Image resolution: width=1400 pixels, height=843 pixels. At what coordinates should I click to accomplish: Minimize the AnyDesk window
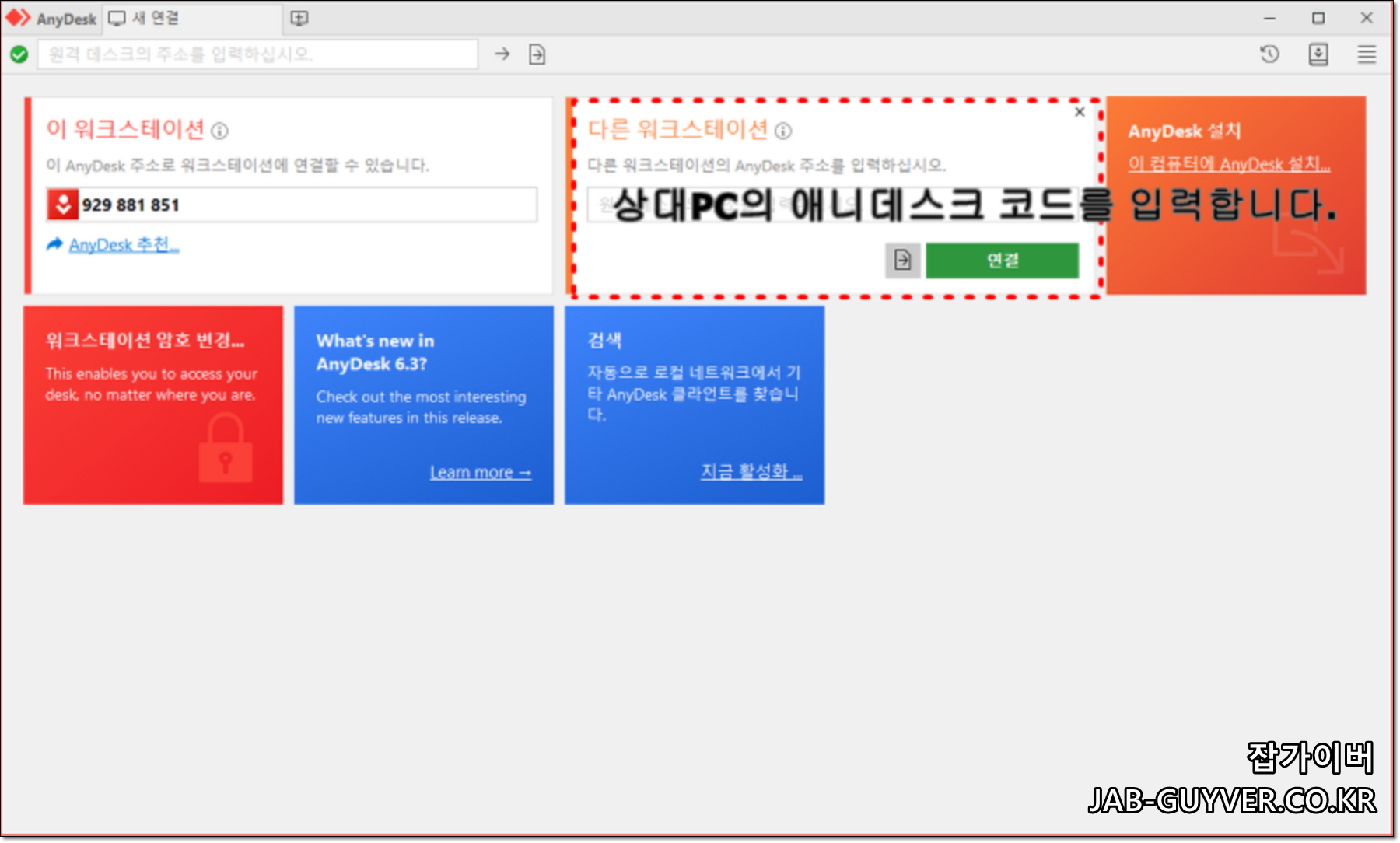[x=1270, y=18]
